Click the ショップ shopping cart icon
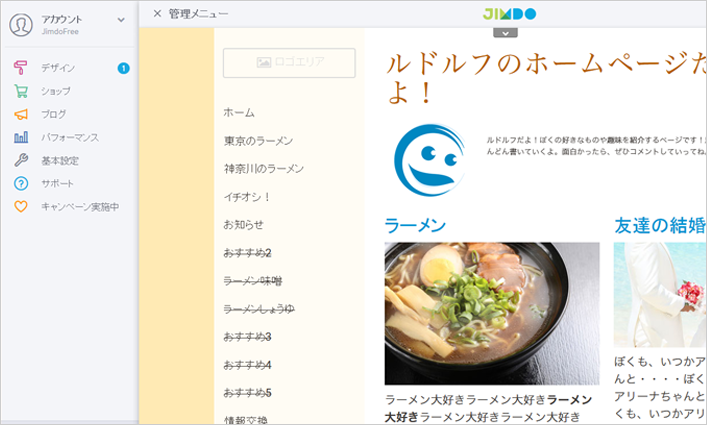The image size is (707, 425). click(x=21, y=91)
